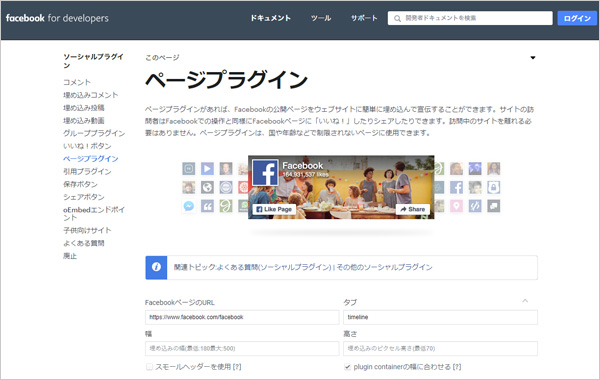Click the padlock icon tile
This screenshot has height=380, width=600.
(x=494, y=187)
